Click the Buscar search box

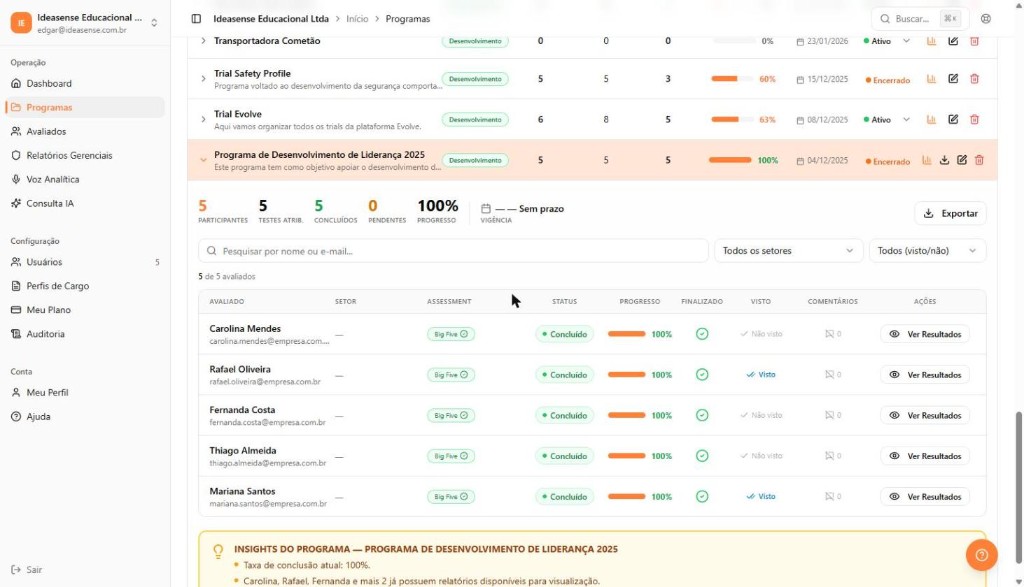920,19
